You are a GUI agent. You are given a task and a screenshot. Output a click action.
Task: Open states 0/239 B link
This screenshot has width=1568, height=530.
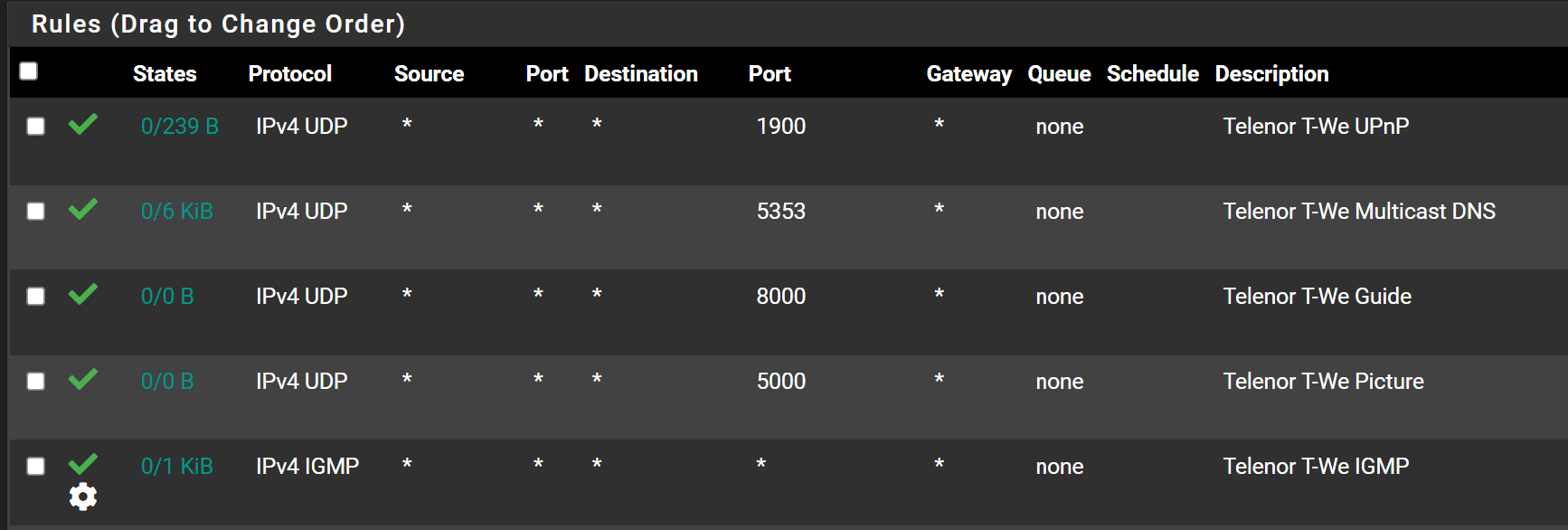tap(179, 126)
